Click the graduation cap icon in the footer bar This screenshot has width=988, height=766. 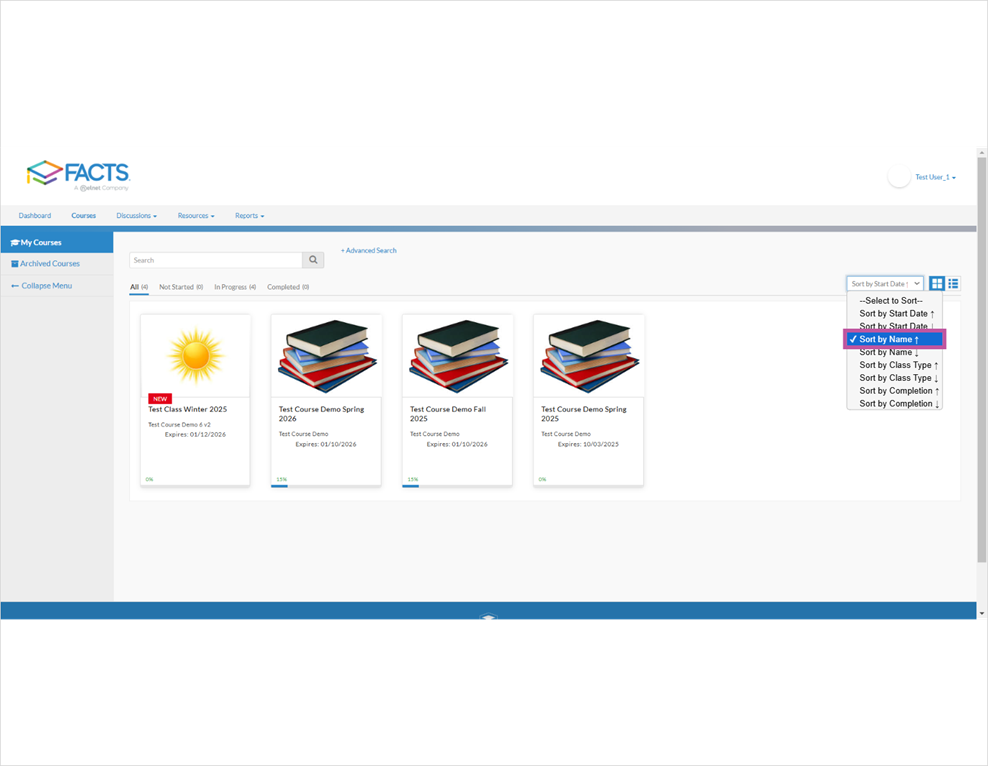[x=487, y=619]
